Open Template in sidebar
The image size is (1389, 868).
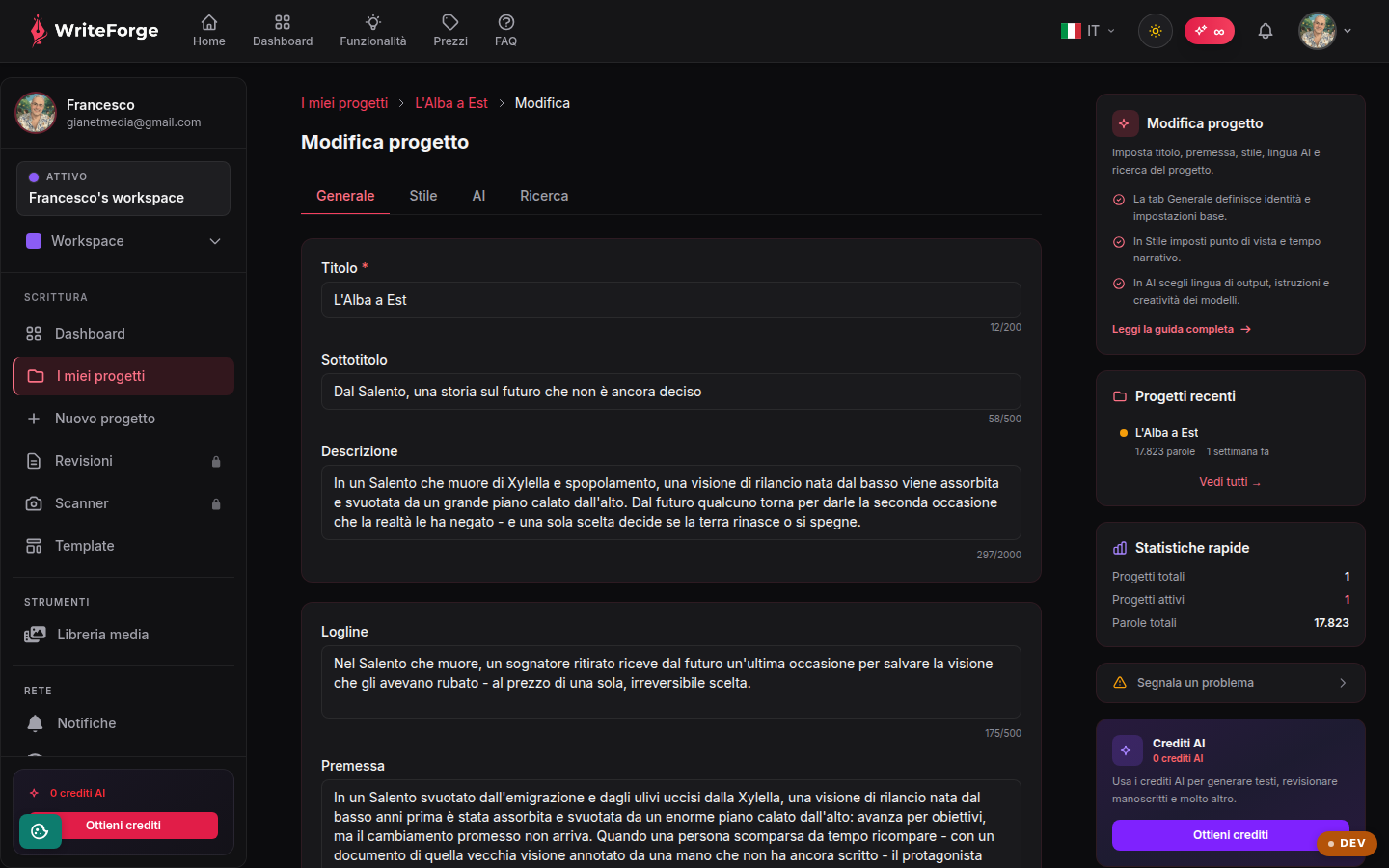coord(123,546)
